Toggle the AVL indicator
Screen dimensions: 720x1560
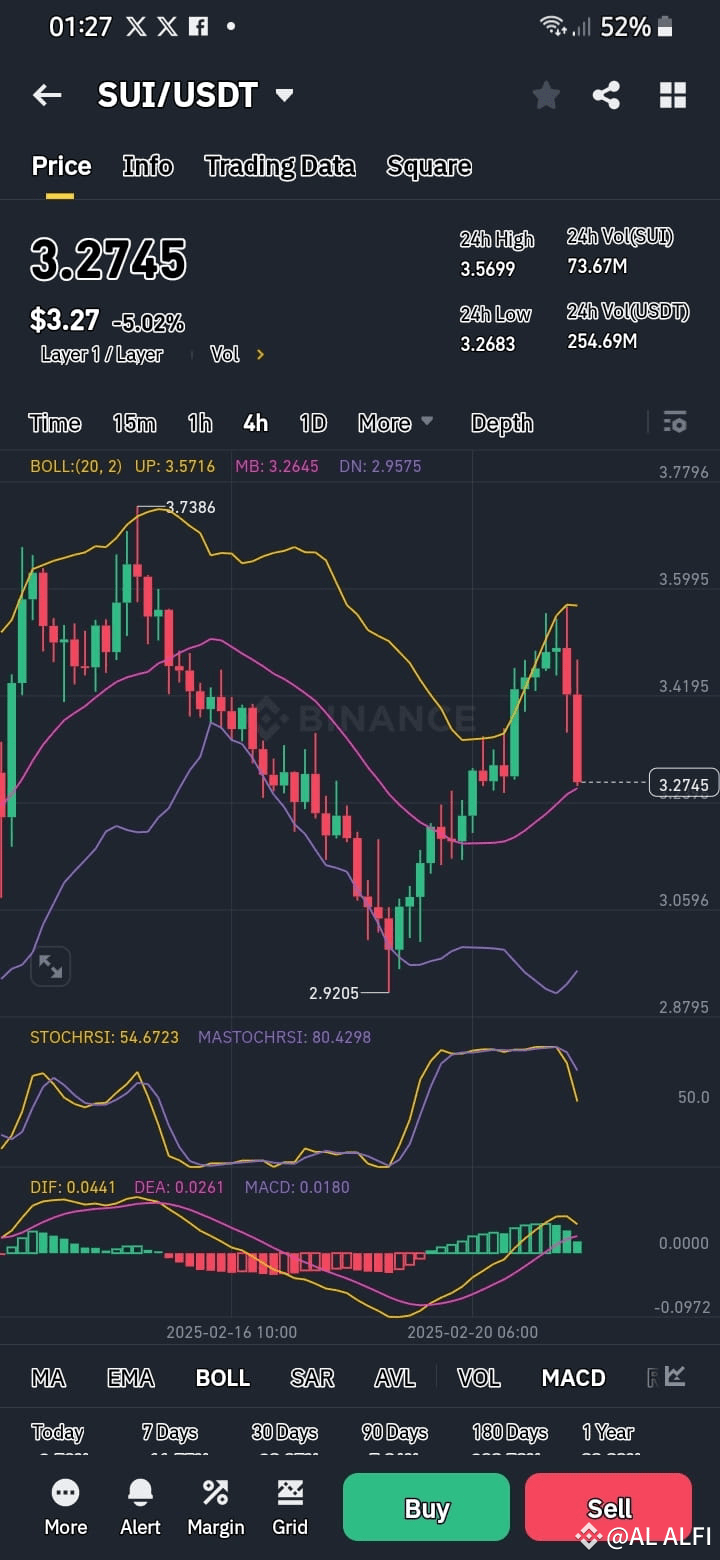click(395, 1378)
